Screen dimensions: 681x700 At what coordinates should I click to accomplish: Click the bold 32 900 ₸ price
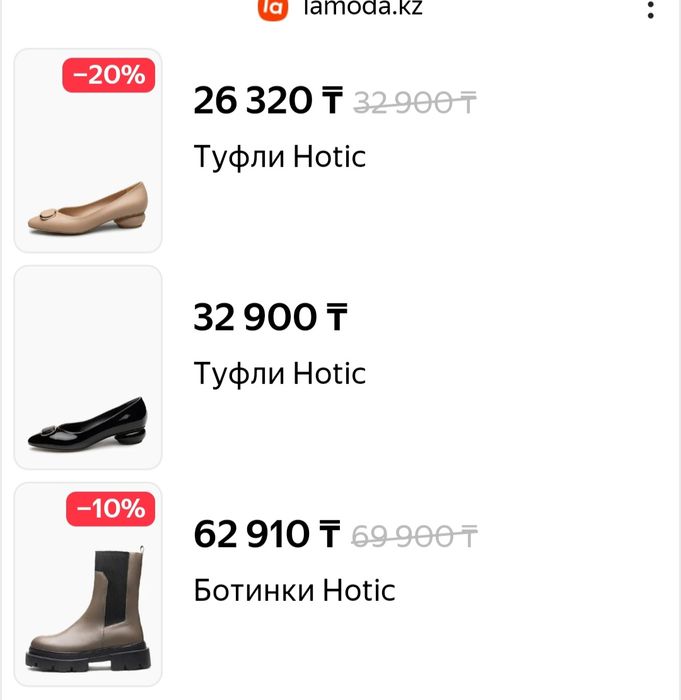pyautogui.click(x=270, y=318)
